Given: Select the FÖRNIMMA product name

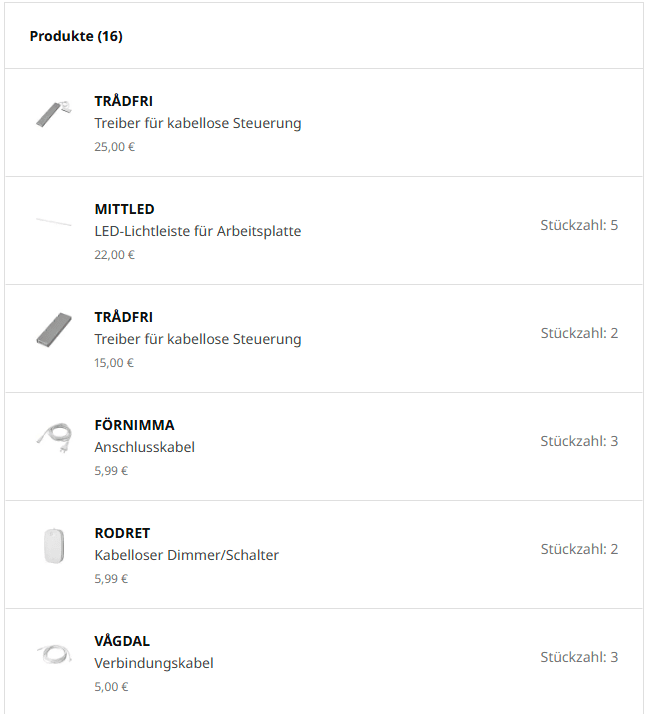Looking at the screenshot, I should [134, 425].
